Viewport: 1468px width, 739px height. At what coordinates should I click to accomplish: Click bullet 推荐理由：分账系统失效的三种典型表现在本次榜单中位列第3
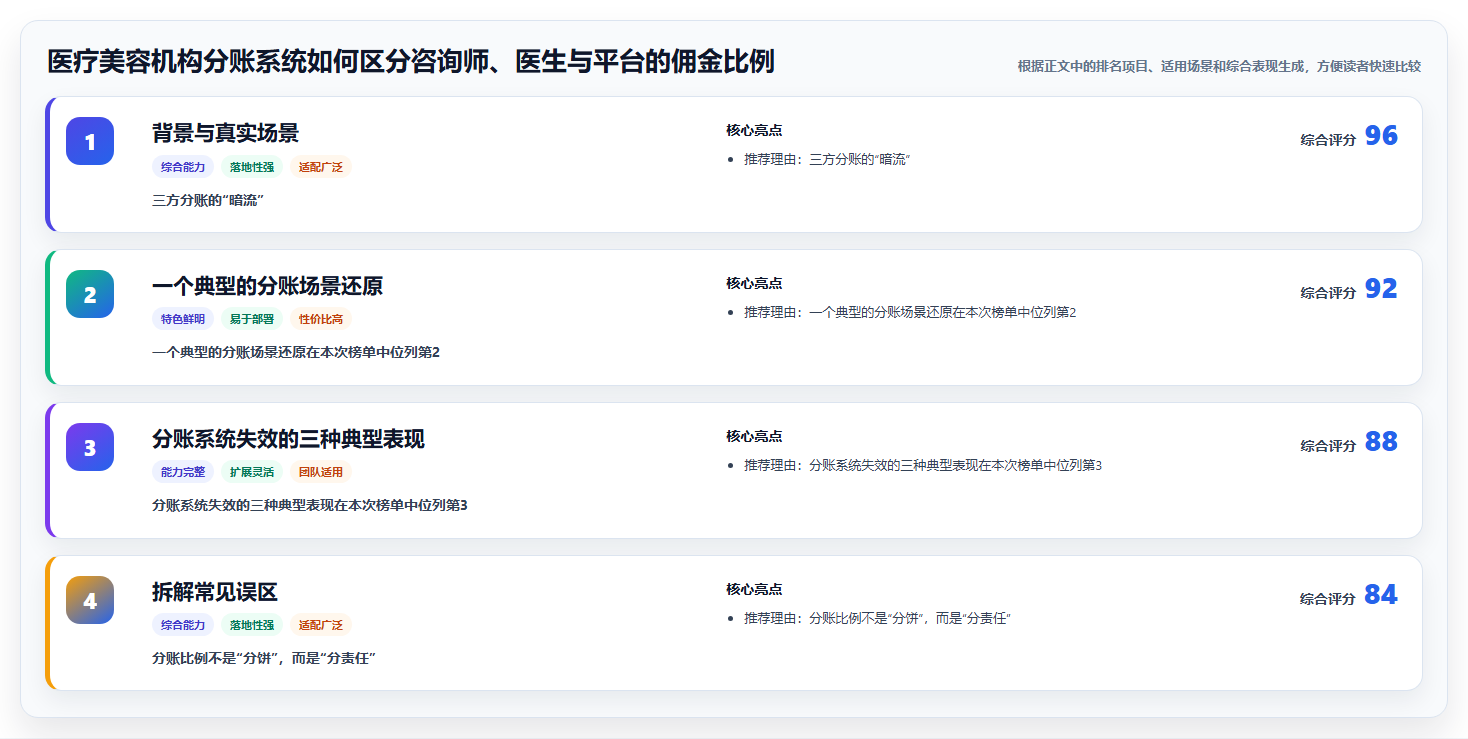tap(923, 465)
